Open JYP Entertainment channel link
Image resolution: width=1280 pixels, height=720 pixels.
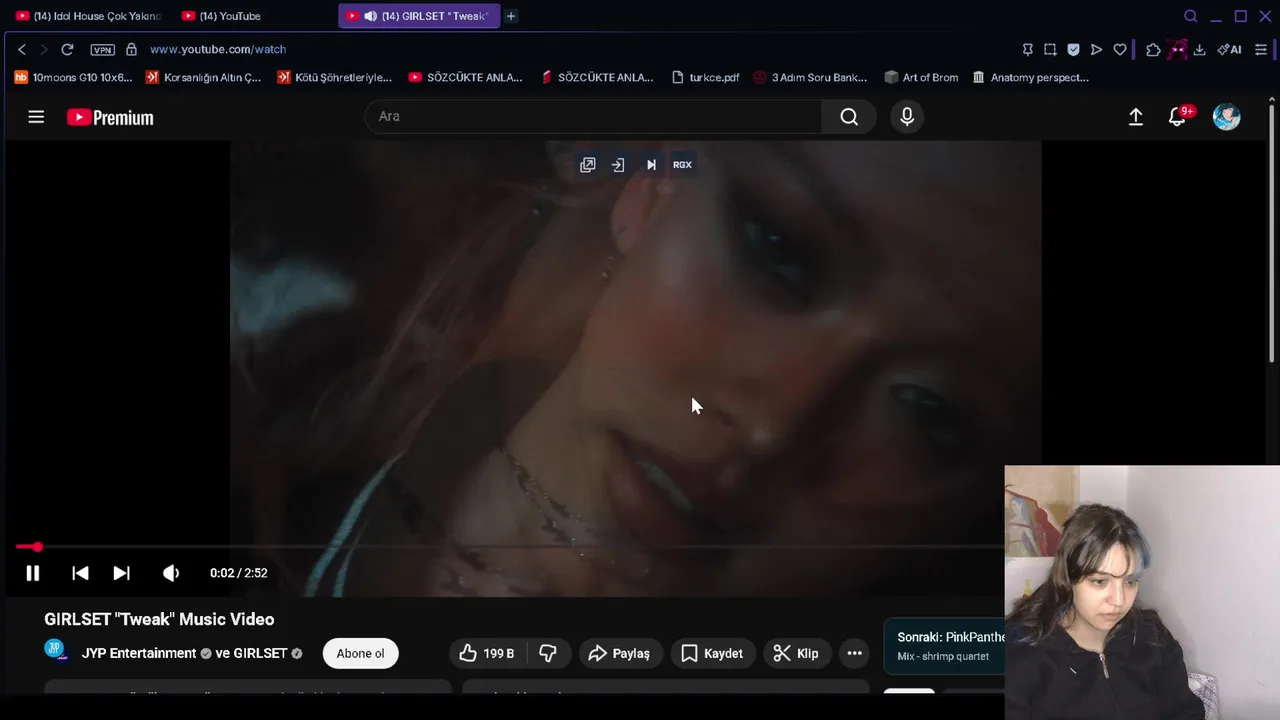click(139, 653)
